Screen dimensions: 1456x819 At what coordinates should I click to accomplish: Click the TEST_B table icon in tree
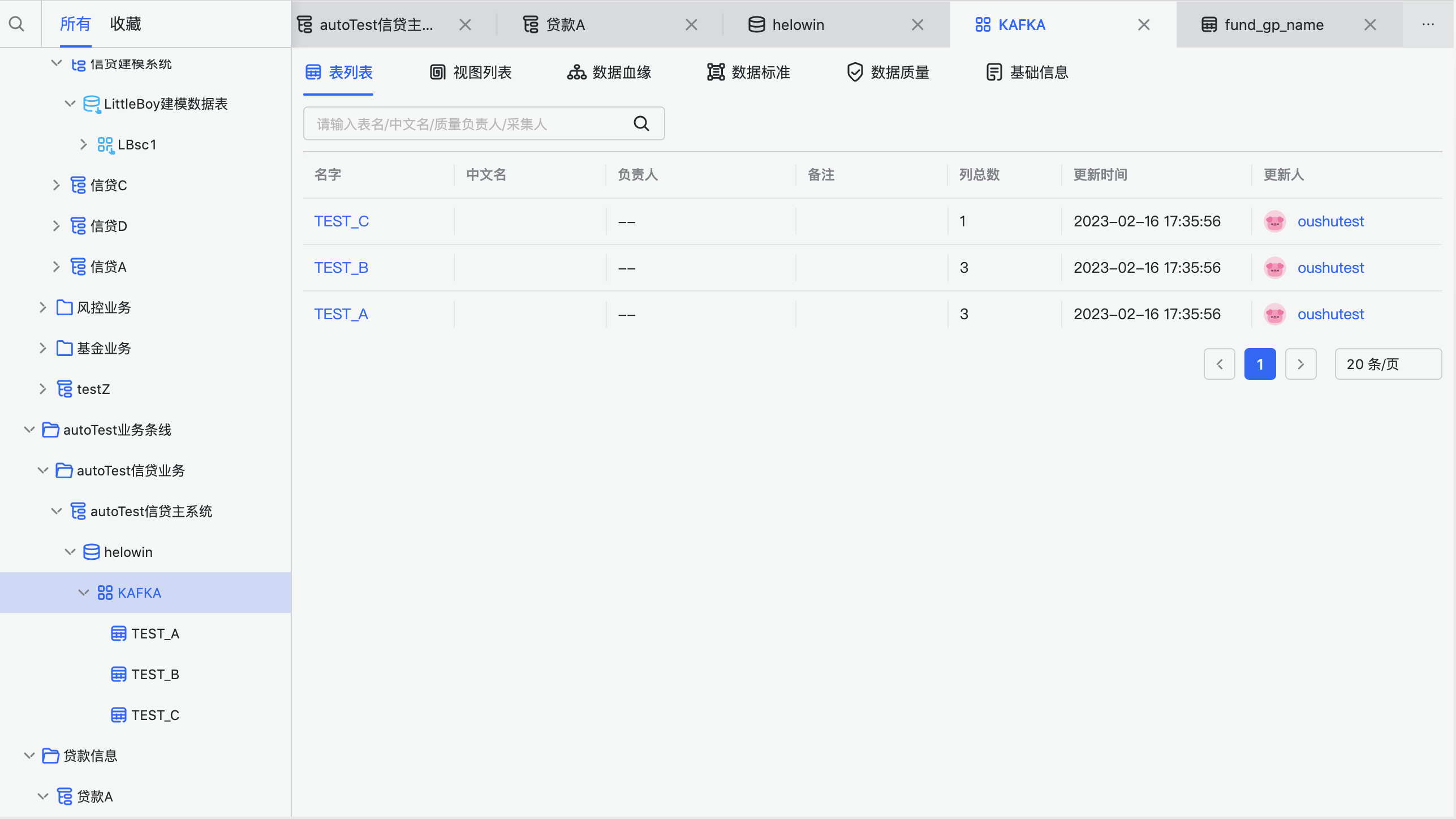point(119,674)
